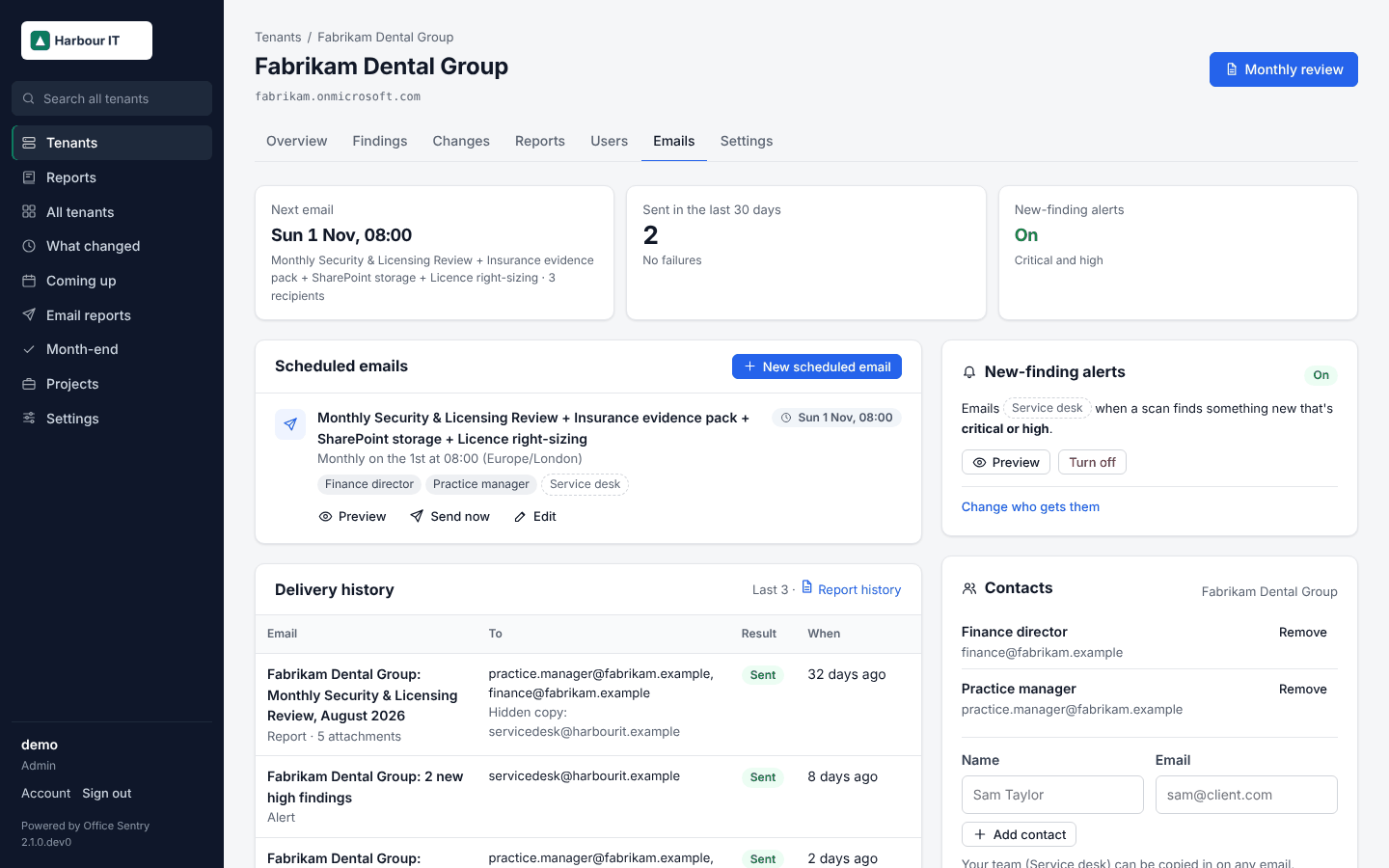Viewport: 1389px width, 868px height.
Task: Preview the new-finding alert email
Action: [x=1006, y=463]
